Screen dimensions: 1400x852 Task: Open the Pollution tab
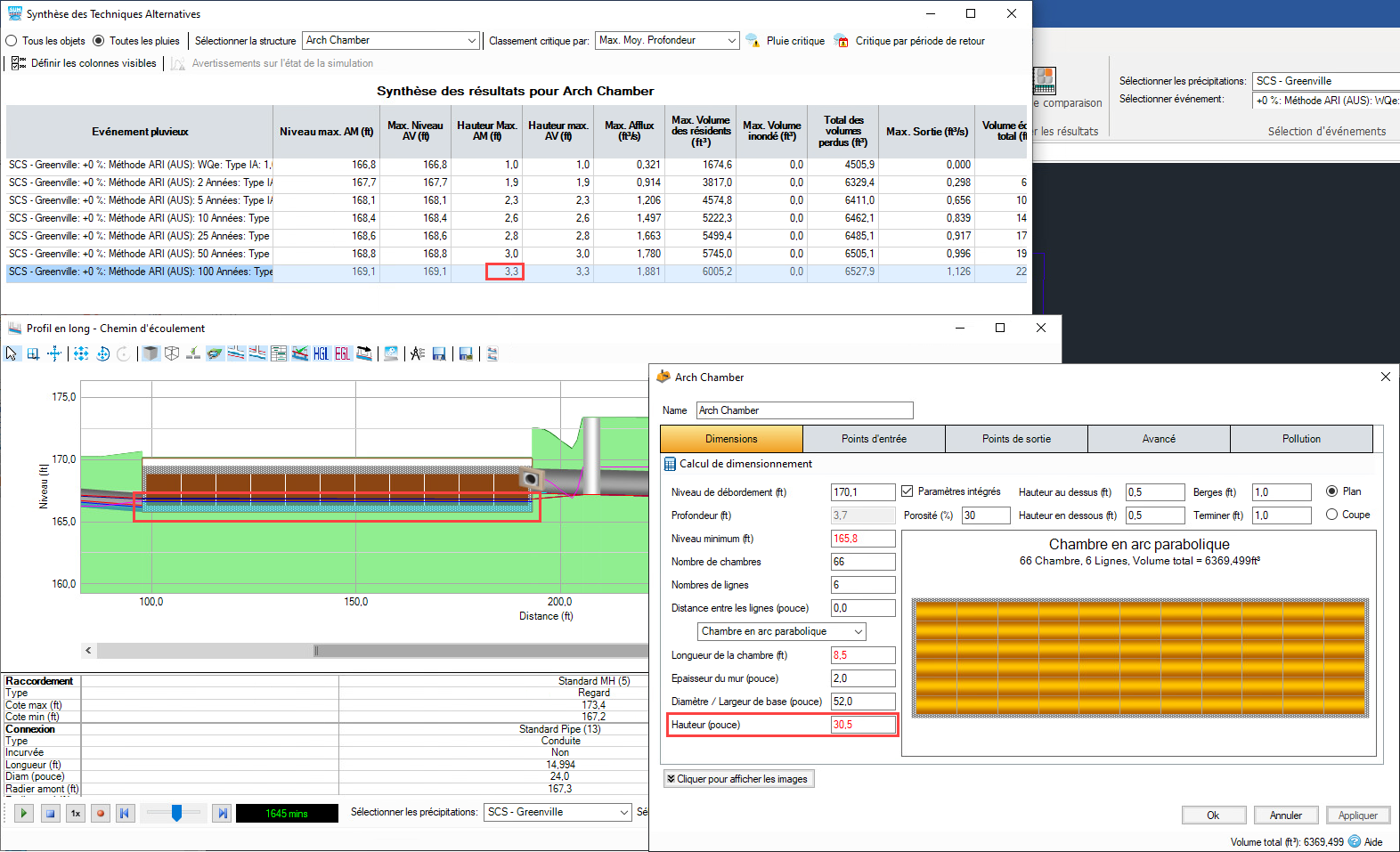1301,439
